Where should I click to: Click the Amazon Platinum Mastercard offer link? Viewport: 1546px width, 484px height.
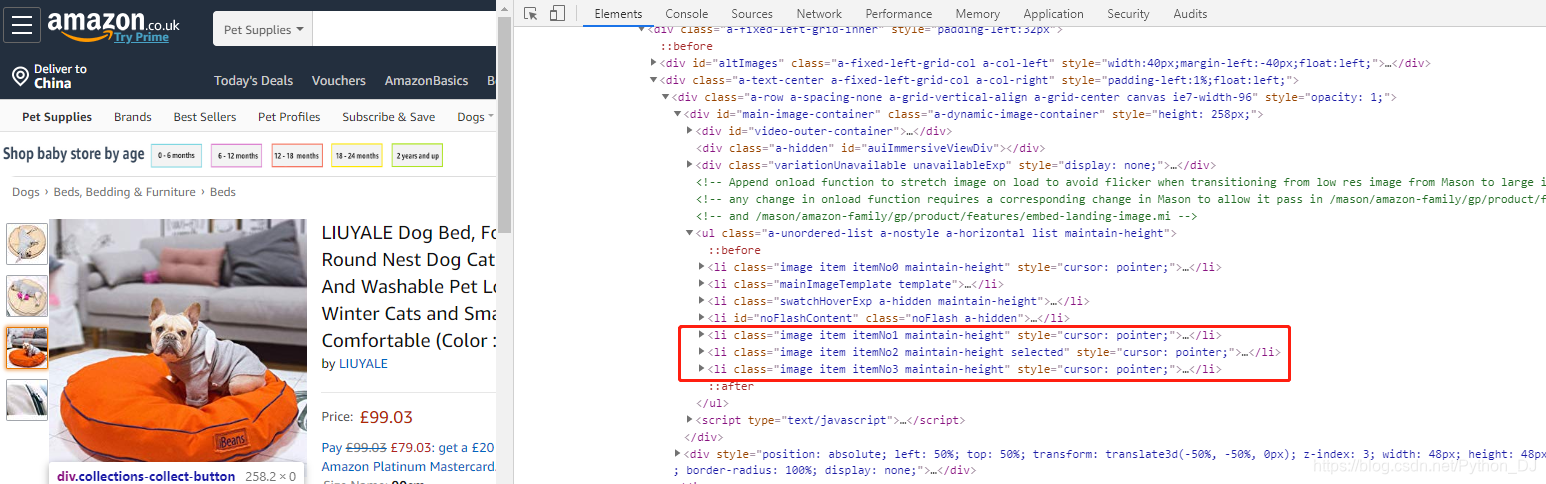tap(409, 466)
